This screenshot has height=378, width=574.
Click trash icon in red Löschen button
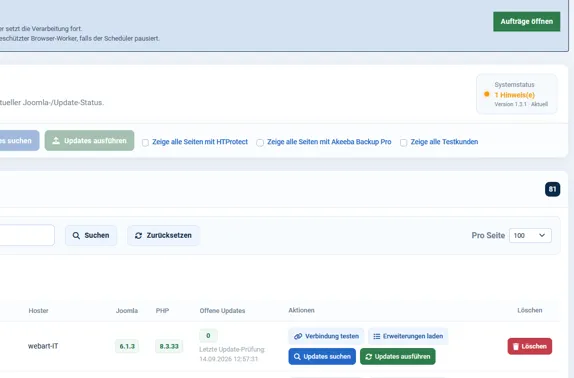(x=516, y=347)
